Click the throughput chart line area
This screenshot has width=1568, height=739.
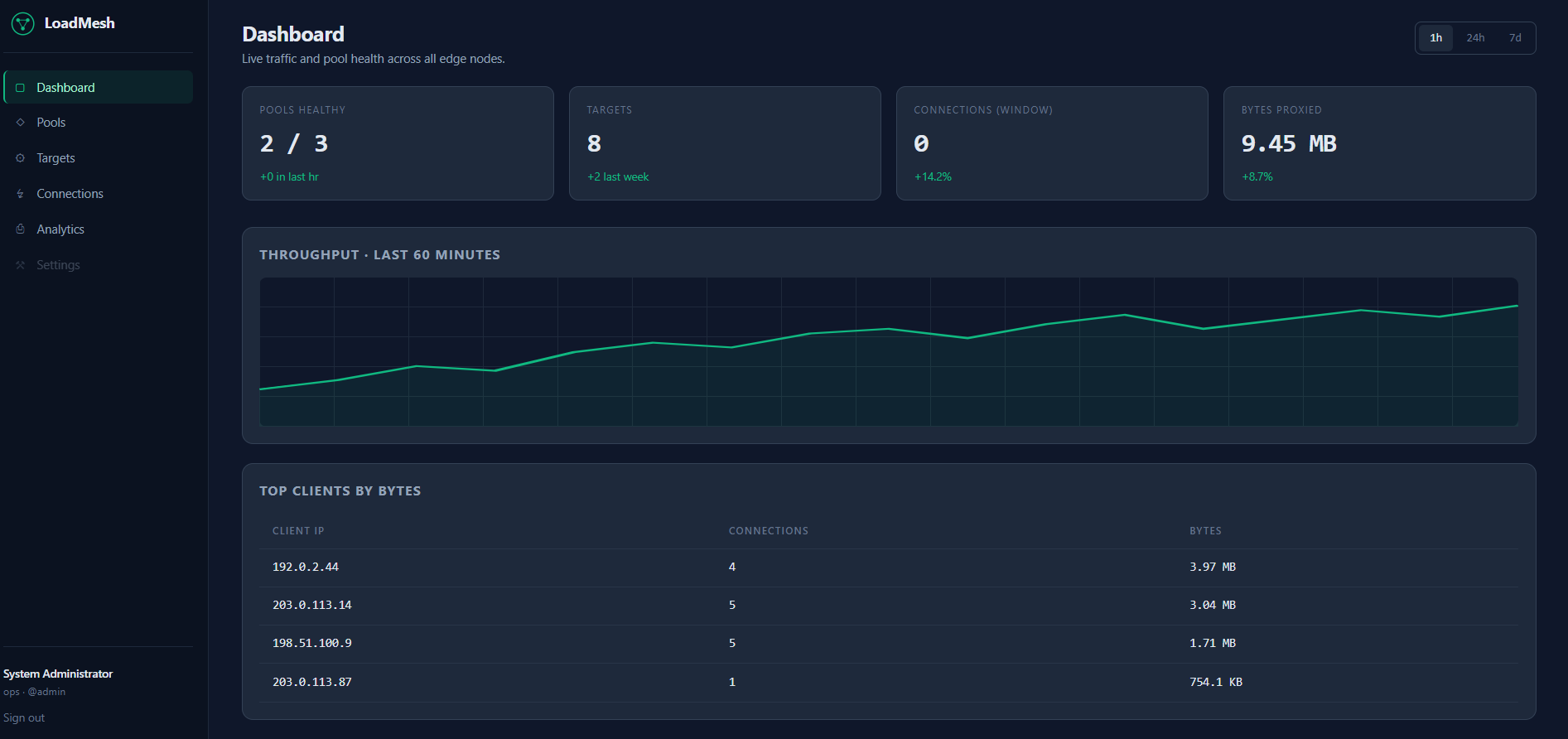pos(889,352)
